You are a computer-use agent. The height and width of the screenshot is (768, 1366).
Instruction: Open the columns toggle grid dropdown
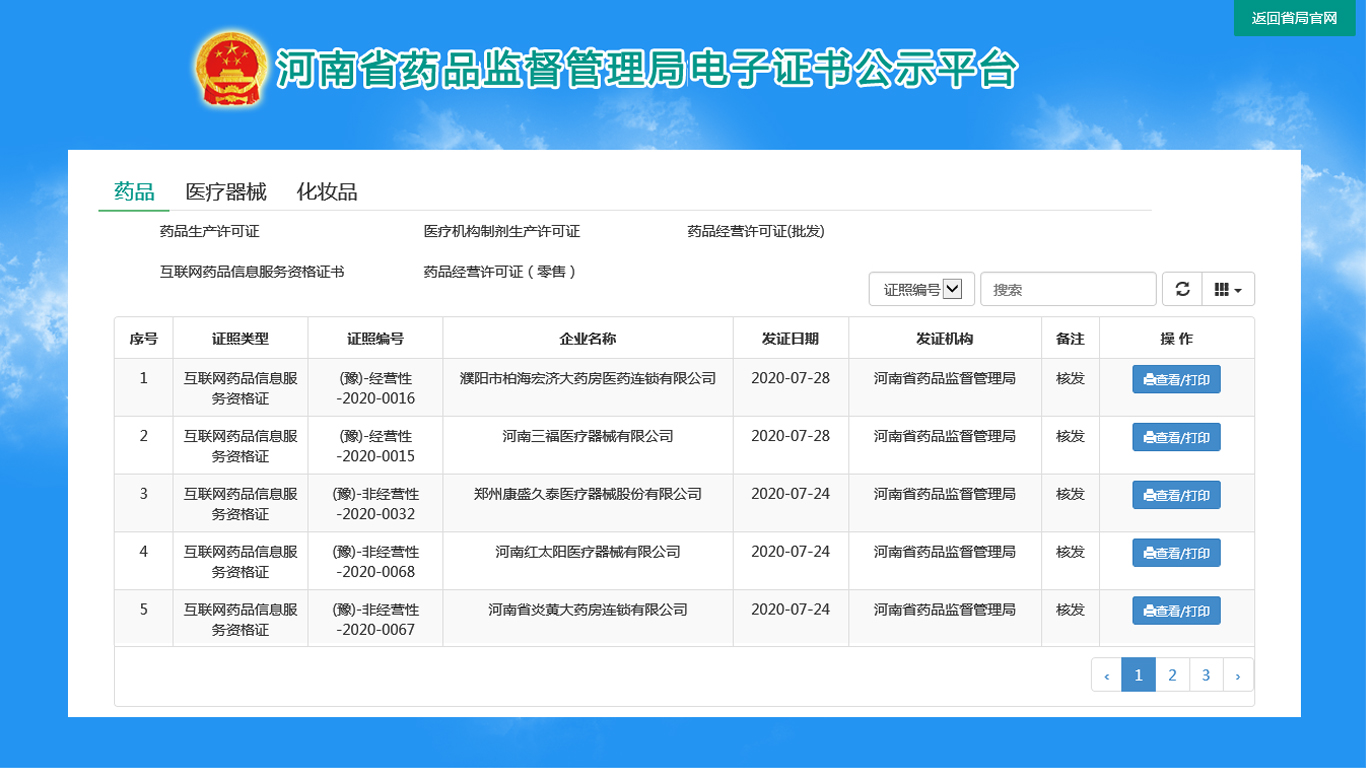pyautogui.click(x=1227, y=289)
